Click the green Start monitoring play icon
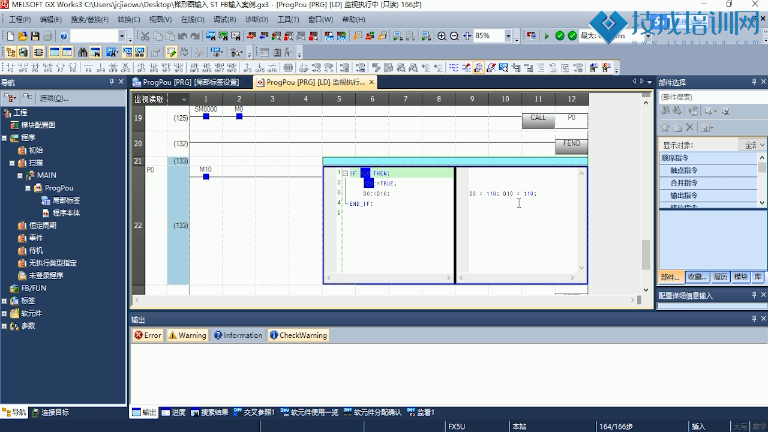The image size is (768, 432). (x=547, y=36)
